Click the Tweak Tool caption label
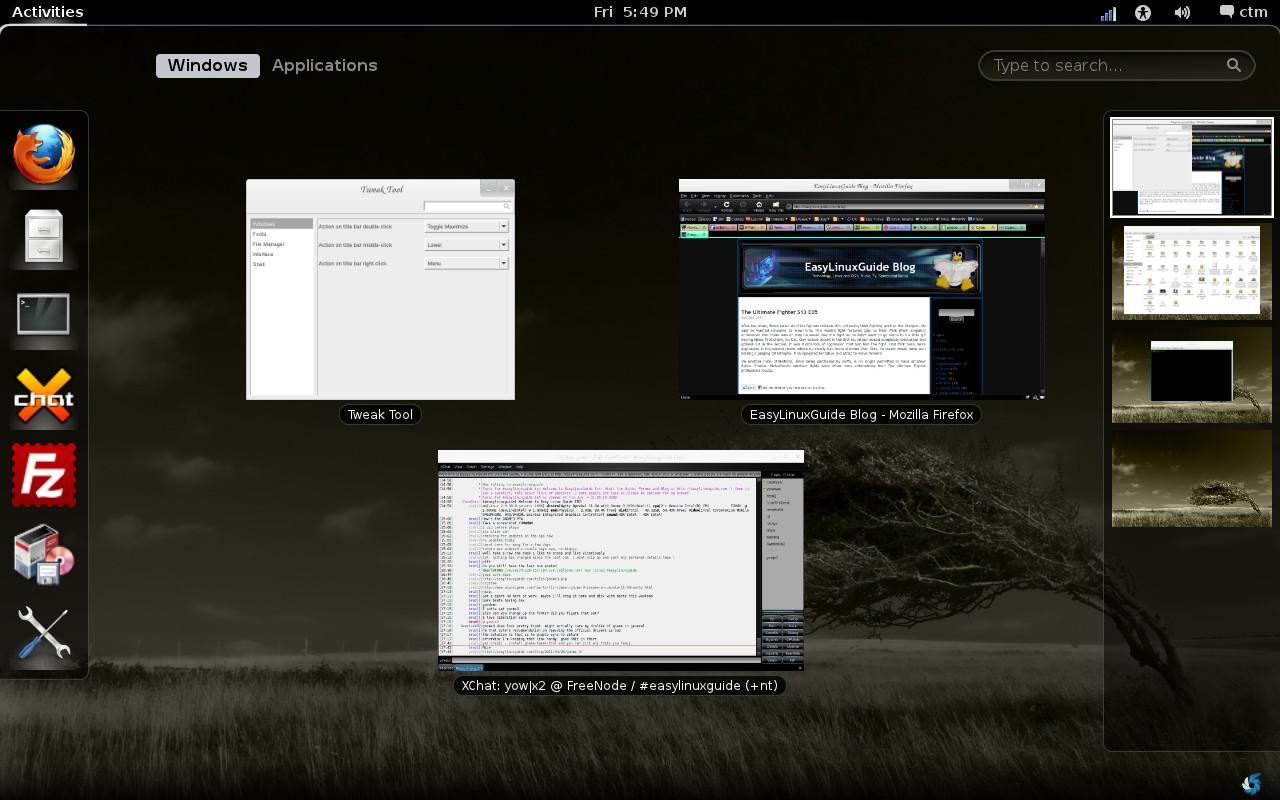This screenshot has width=1280, height=800. (x=380, y=415)
